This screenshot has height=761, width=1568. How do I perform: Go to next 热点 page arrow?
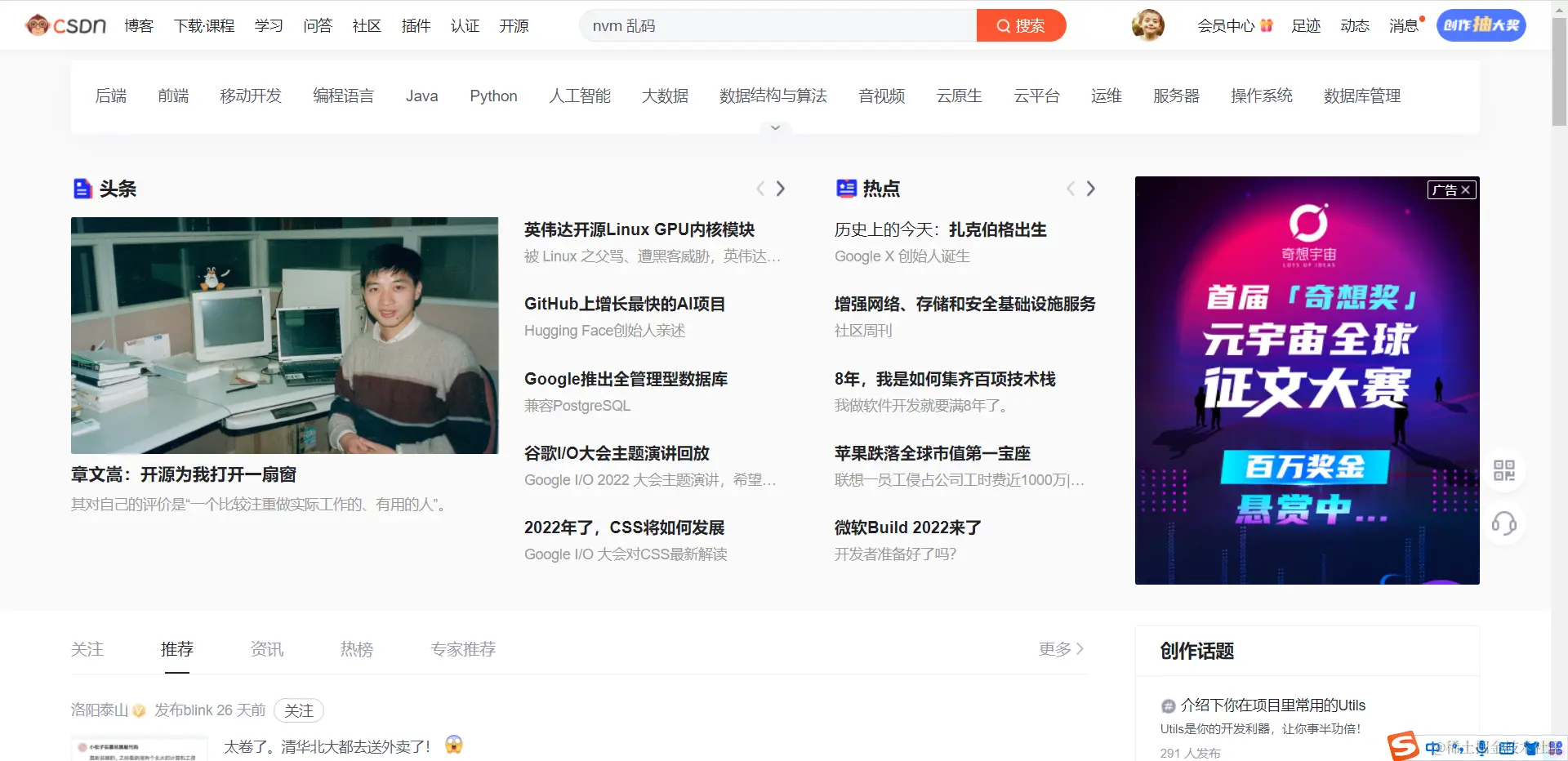[1091, 189]
